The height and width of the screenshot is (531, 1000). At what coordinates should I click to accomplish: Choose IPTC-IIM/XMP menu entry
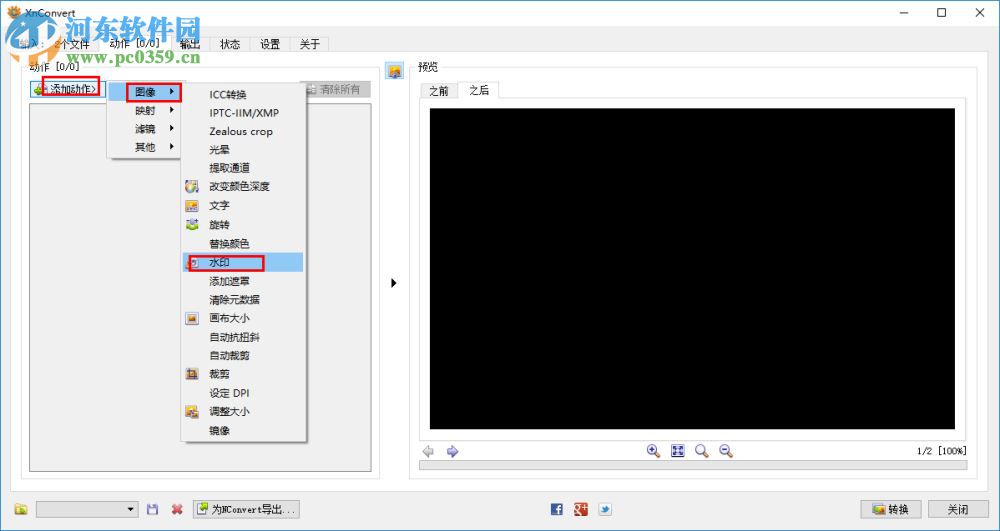(x=244, y=113)
